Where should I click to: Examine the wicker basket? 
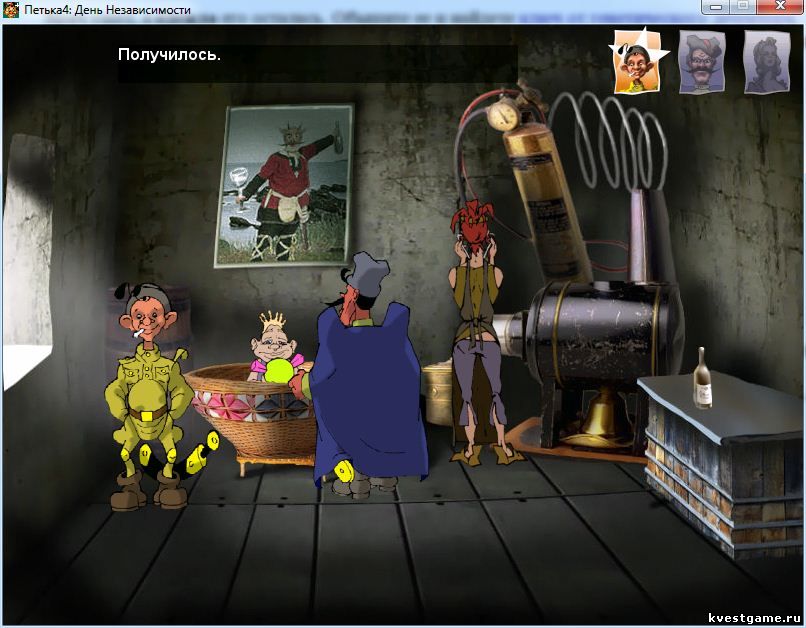pos(250,414)
